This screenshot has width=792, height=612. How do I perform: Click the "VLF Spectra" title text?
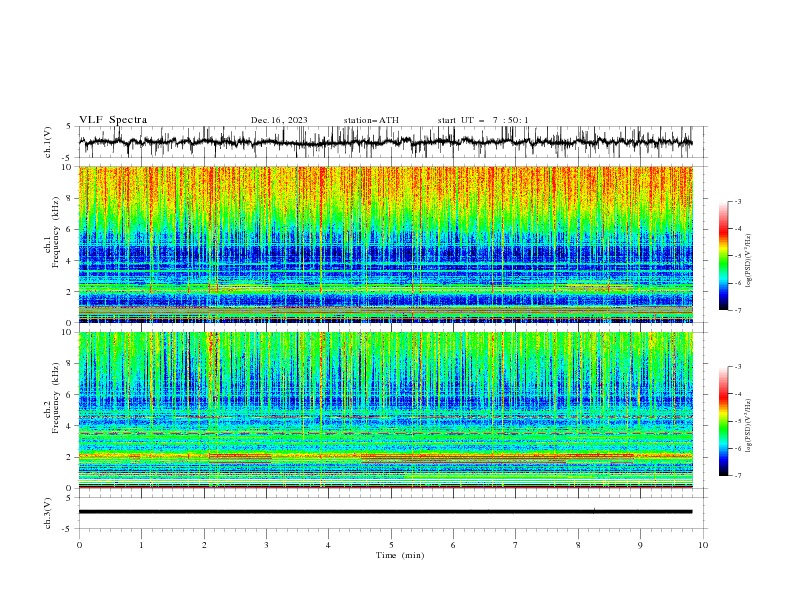tap(113, 120)
